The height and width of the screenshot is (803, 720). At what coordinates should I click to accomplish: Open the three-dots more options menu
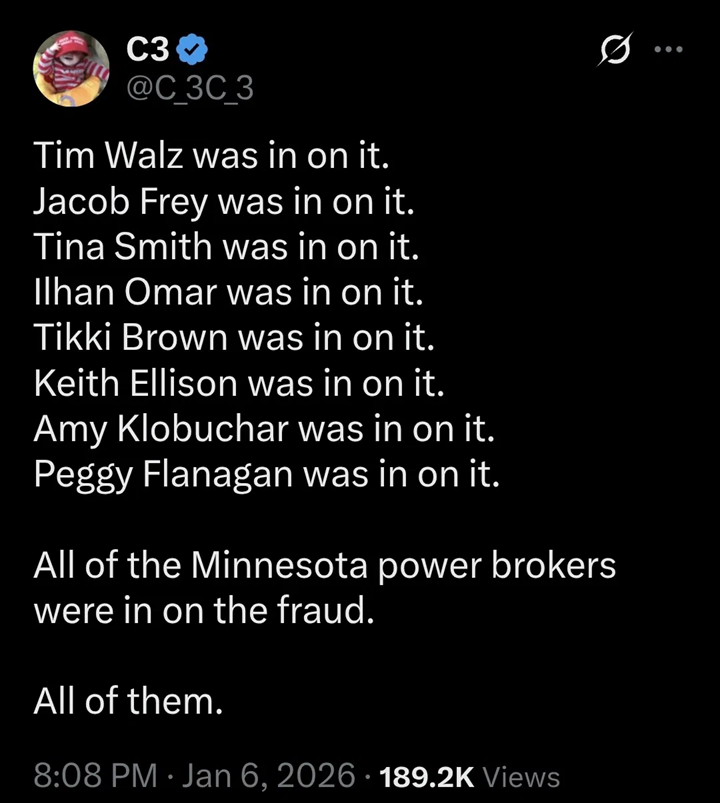coord(666,49)
